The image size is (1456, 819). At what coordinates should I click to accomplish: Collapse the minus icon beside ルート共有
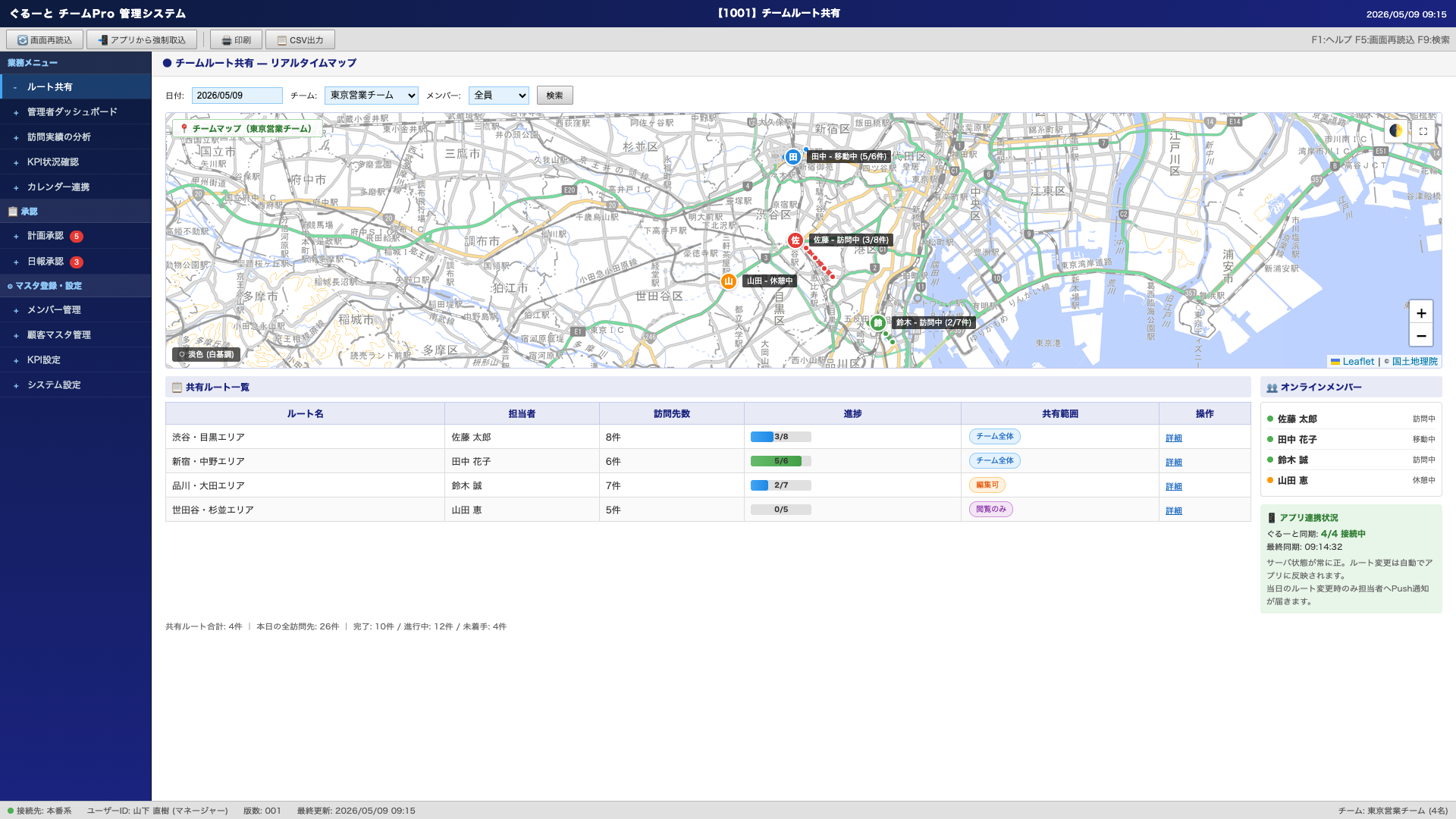click(15, 88)
